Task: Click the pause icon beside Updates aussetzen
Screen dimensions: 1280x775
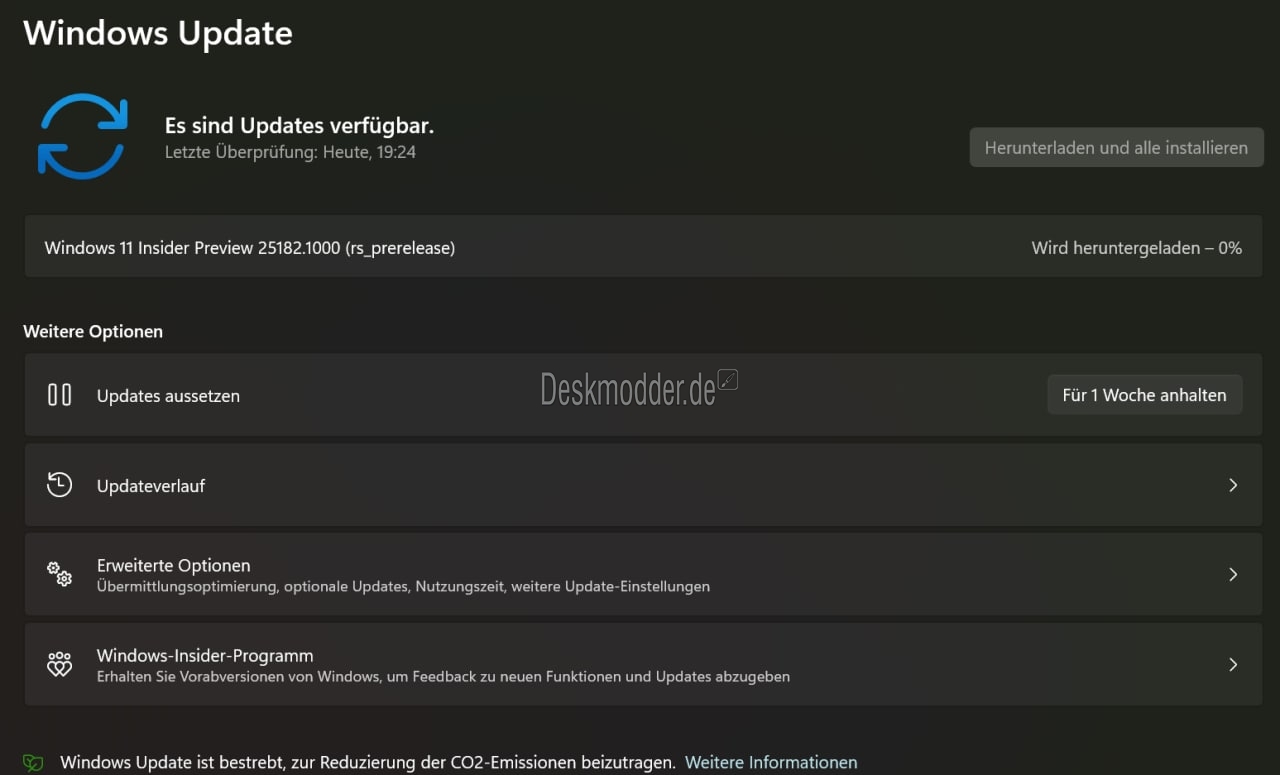Action: [59, 395]
